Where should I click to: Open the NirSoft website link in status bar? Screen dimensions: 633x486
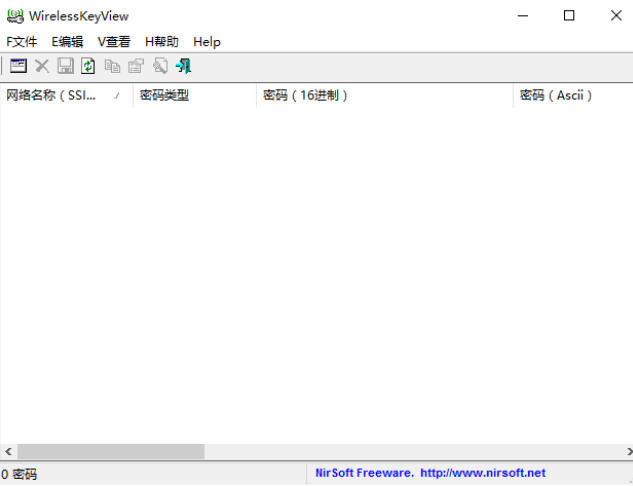(x=430, y=473)
